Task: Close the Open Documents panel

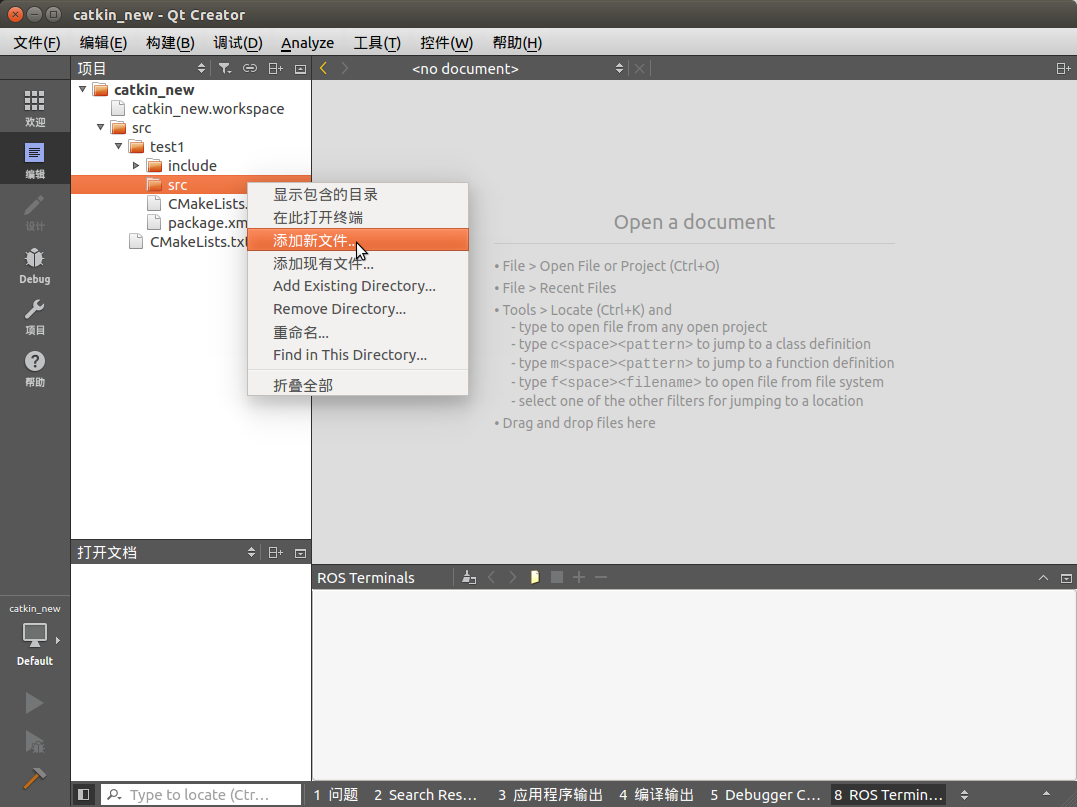Action: point(300,553)
